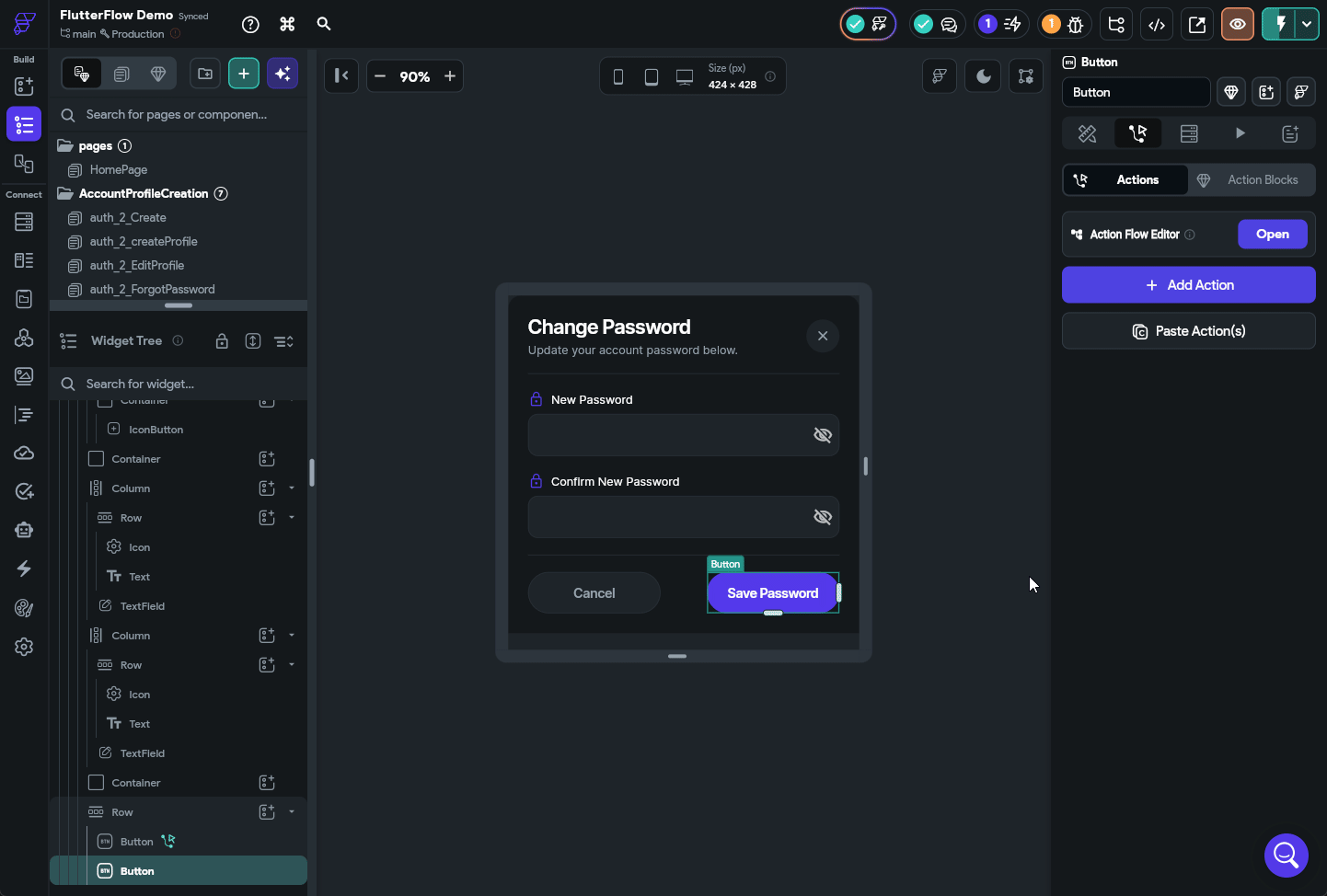Open Firestore database icon under Connect
The image size is (1327, 896).
pyautogui.click(x=24, y=222)
